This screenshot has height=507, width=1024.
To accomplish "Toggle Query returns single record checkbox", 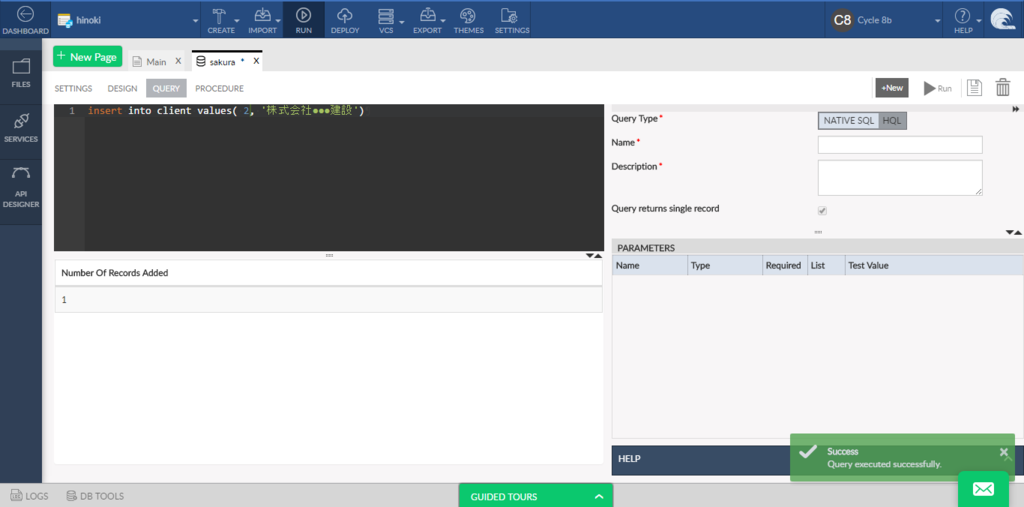I will (822, 211).
